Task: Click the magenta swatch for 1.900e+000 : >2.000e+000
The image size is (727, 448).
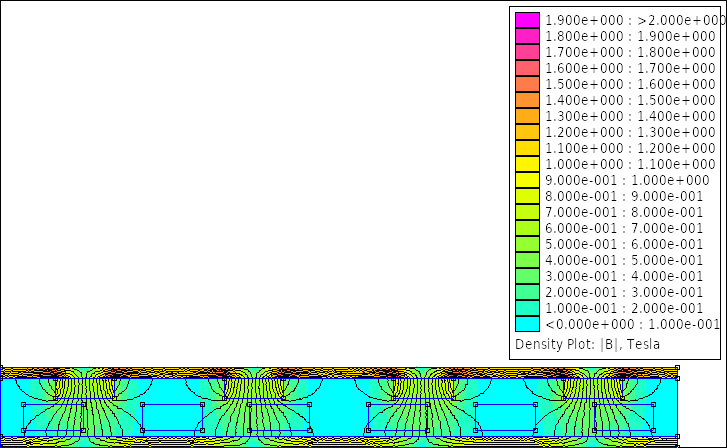Action: tap(527, 20)
